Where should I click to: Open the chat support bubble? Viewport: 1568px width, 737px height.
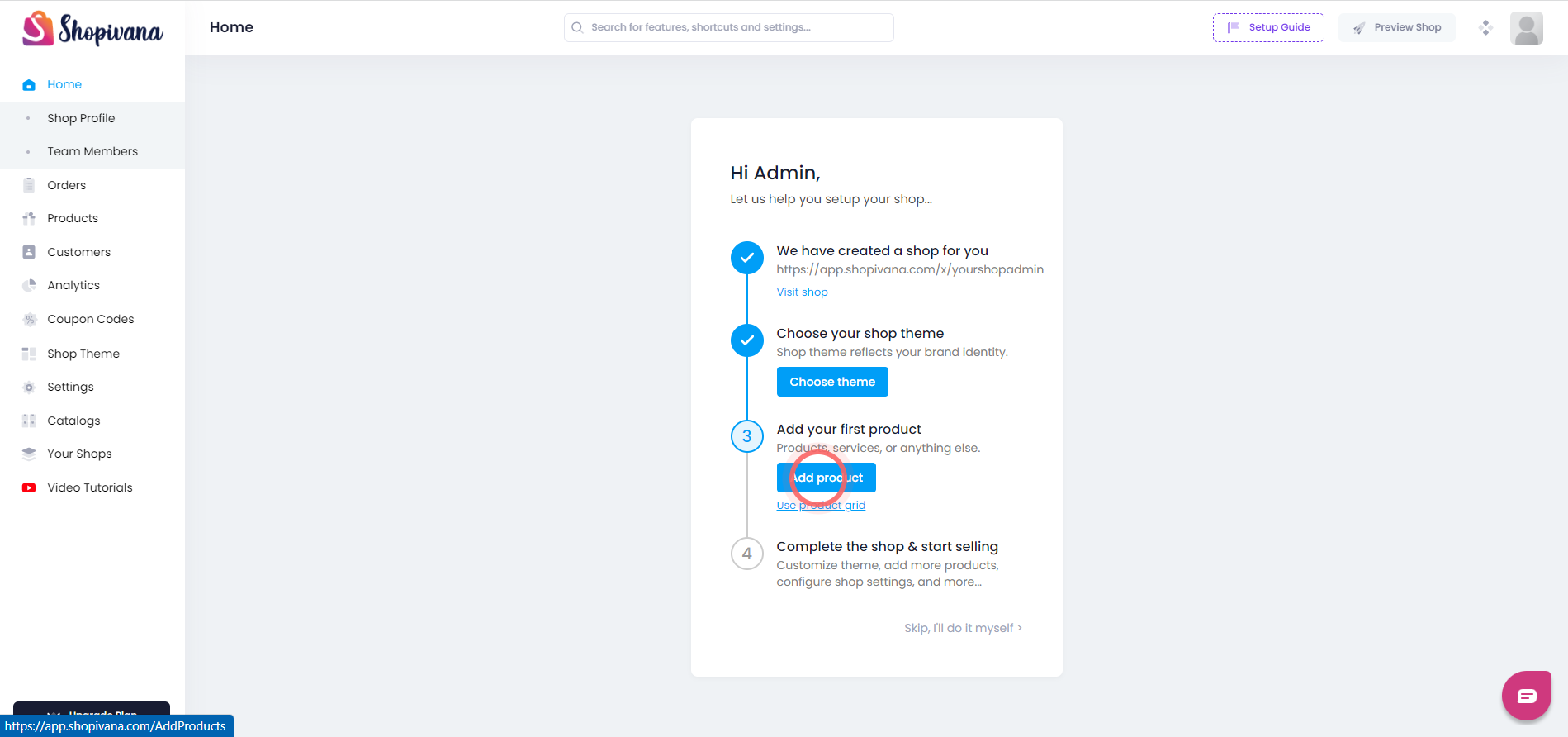(x=1527, y=696)
